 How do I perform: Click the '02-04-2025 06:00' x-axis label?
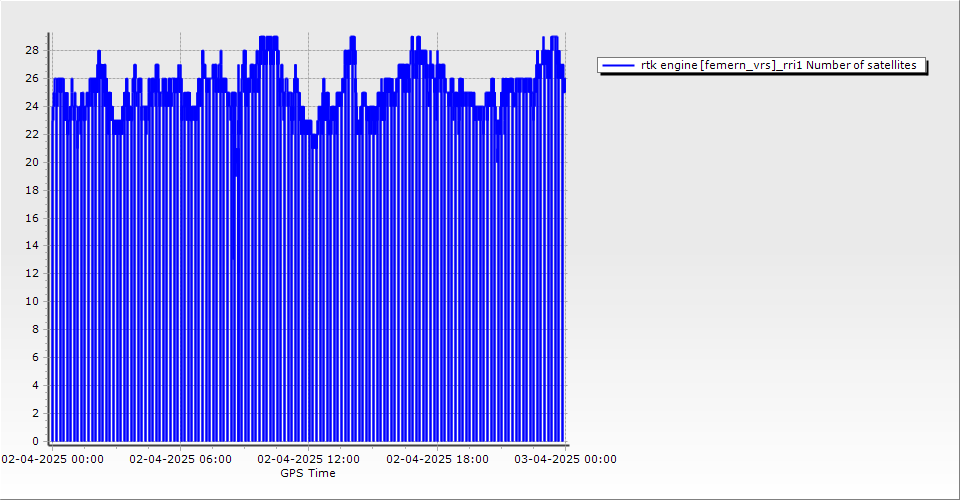[181, 460]
